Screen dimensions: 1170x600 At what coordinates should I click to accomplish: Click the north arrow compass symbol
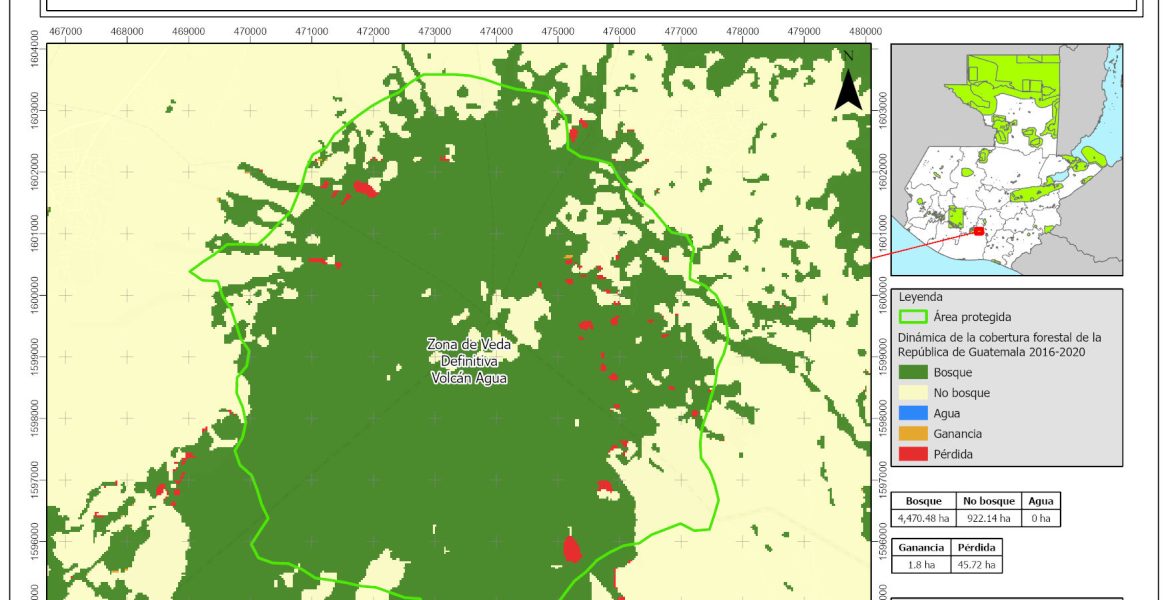(x=848, y=84)
